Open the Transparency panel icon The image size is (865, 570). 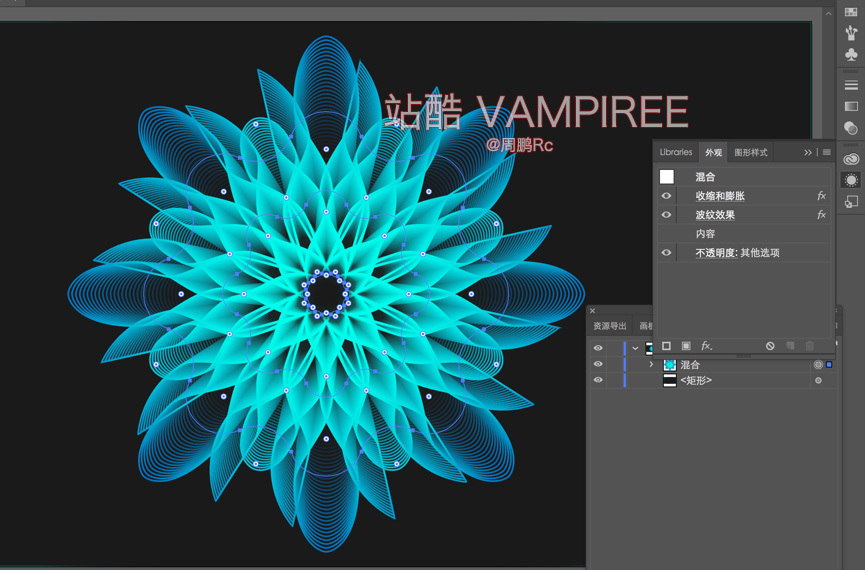[851, 127]
